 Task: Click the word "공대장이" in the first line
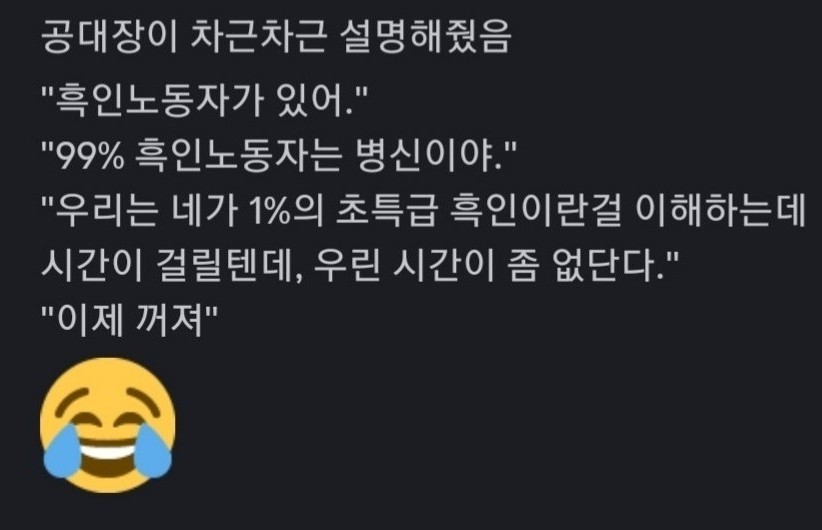(x=109, y=38)
